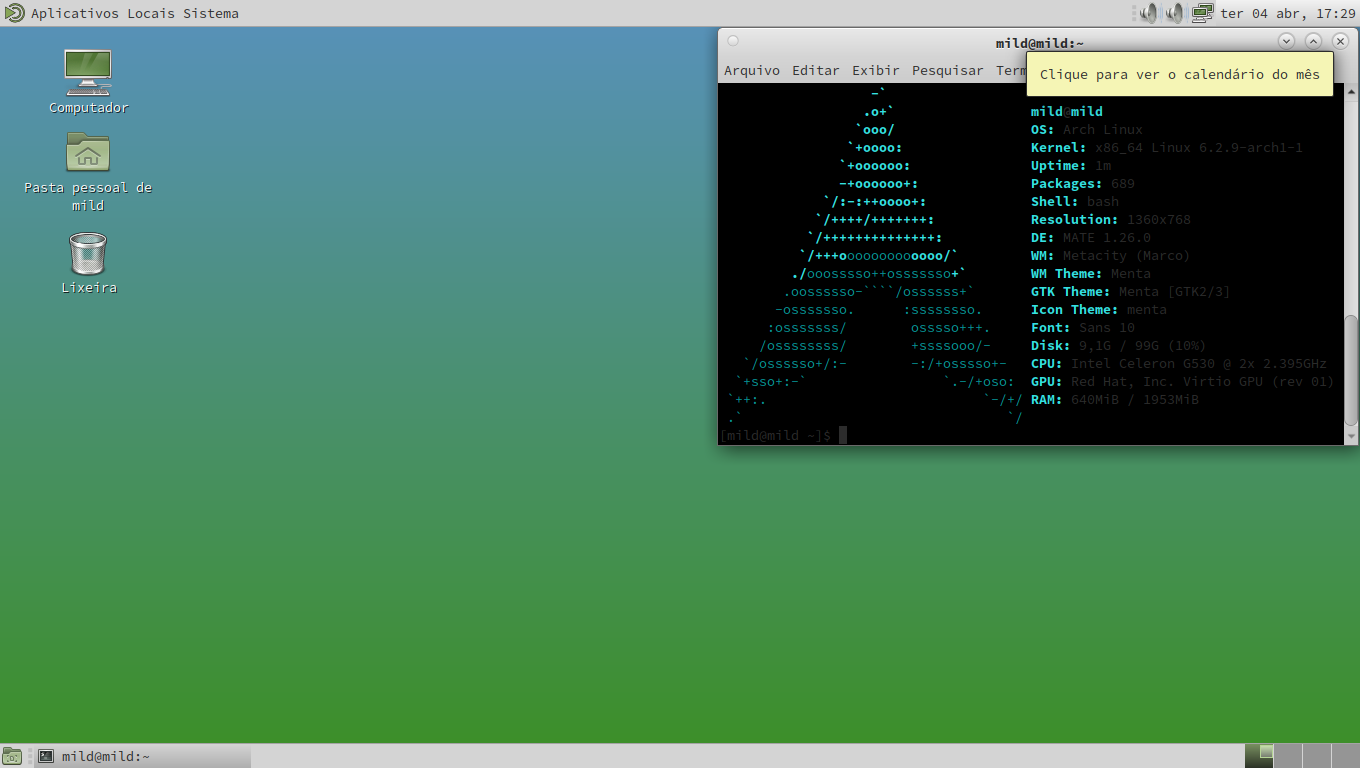Click the 'RAM: 640MiB / 1953MiB' line

point(1115,400)
